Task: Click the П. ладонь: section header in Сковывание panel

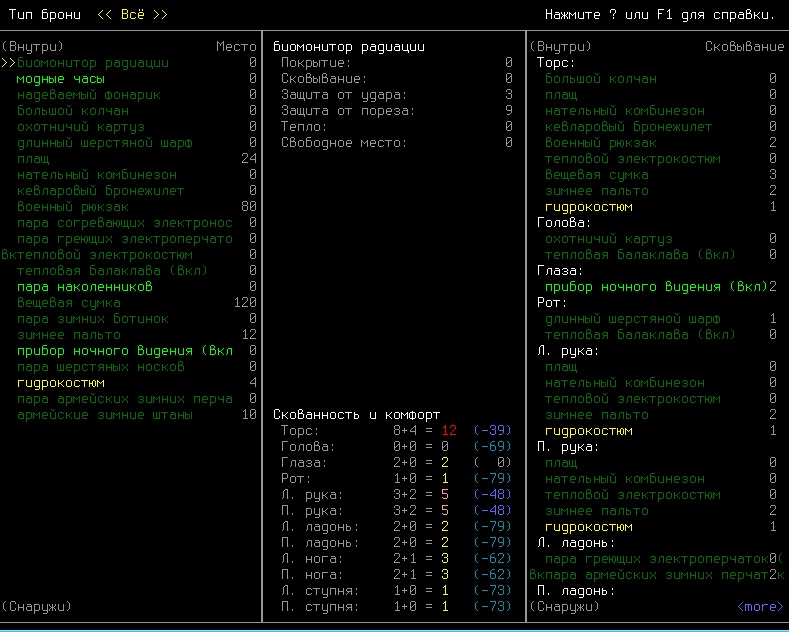Action: [576, 591]
